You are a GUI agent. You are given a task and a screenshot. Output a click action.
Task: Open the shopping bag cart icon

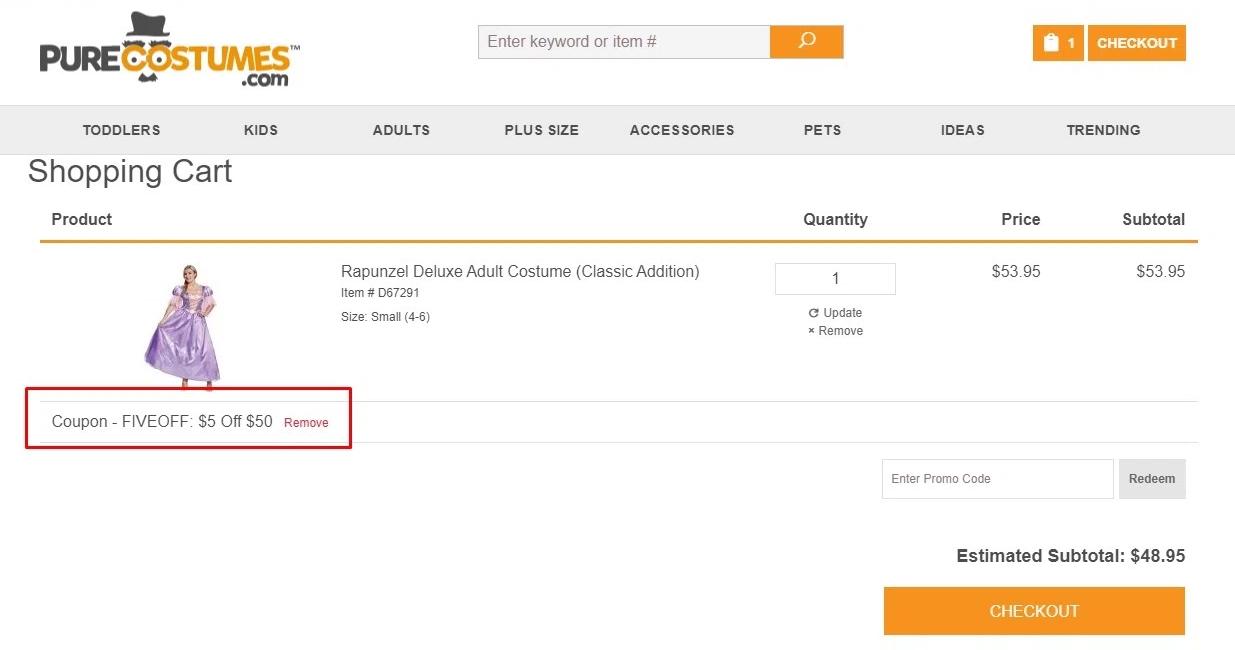[x=1058, y=43]
